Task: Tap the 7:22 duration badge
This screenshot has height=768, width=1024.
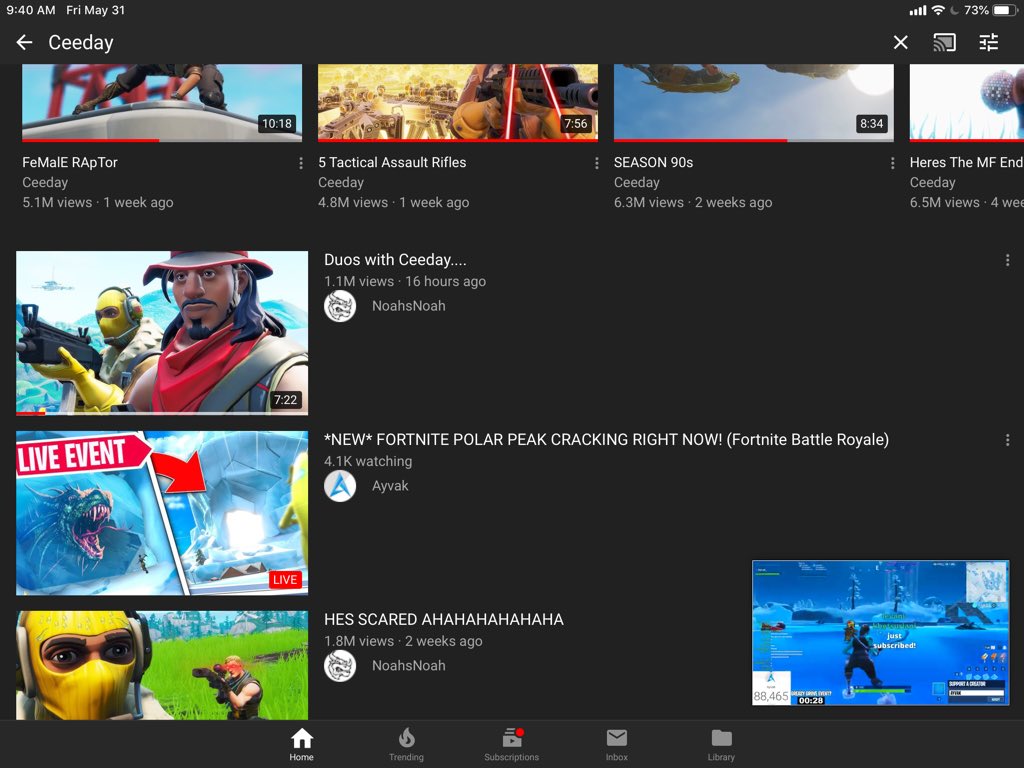Action: (285, 400)
